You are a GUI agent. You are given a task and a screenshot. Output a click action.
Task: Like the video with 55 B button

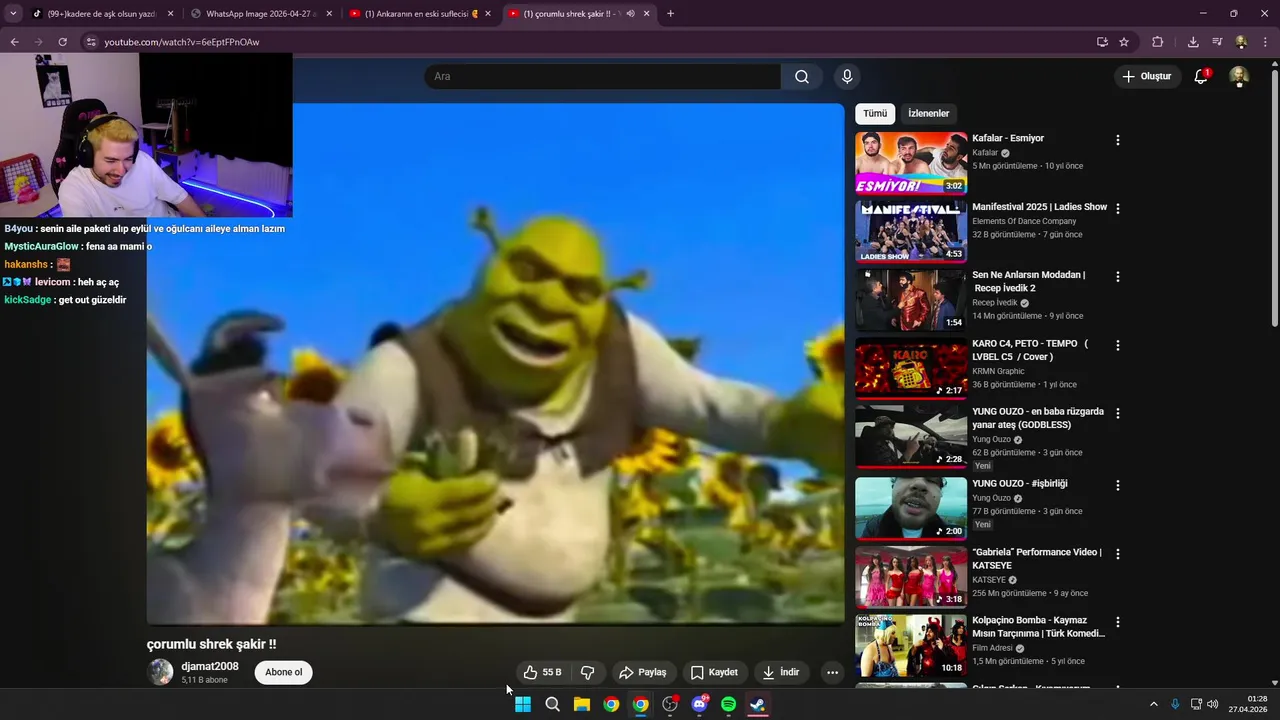click(543, 672)
